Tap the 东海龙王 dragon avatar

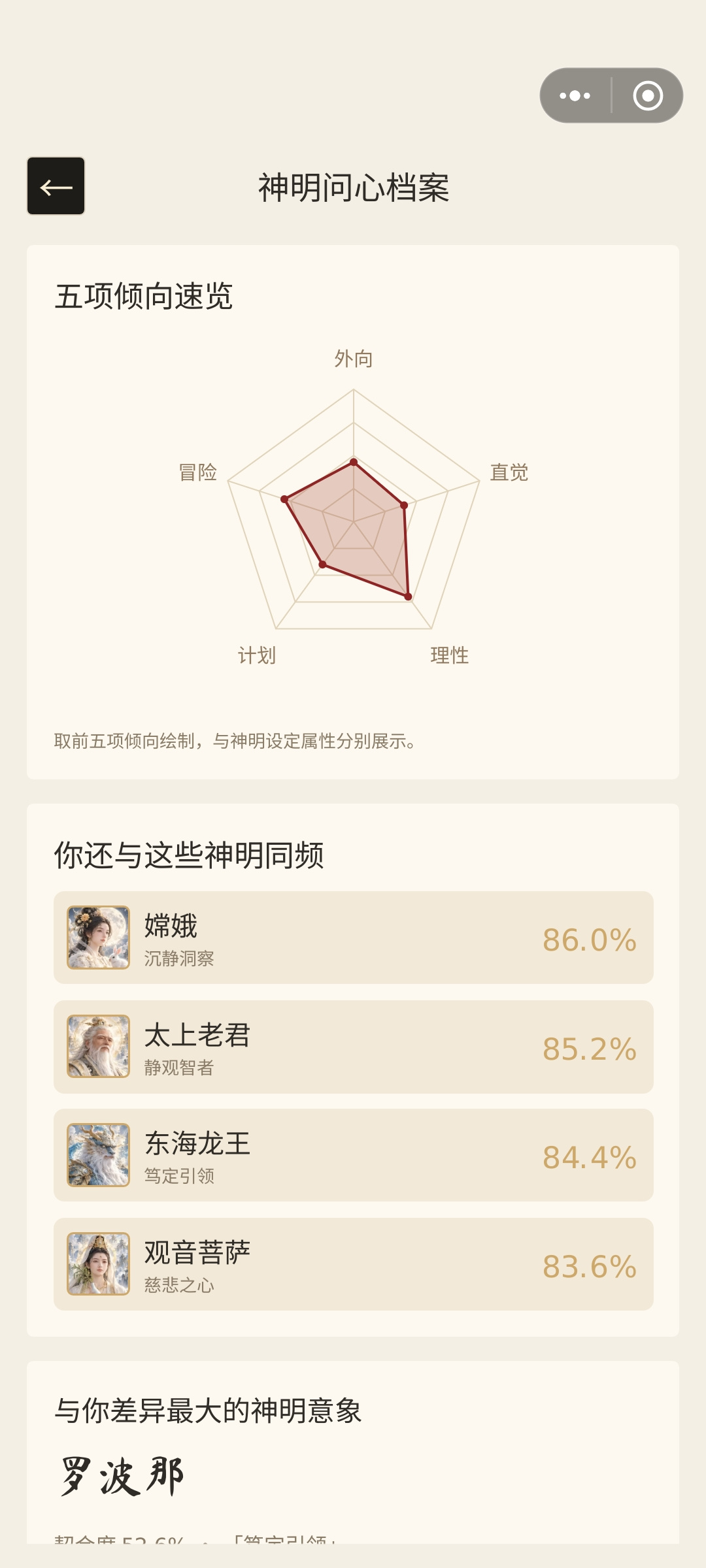click(x=99, y=1155)
